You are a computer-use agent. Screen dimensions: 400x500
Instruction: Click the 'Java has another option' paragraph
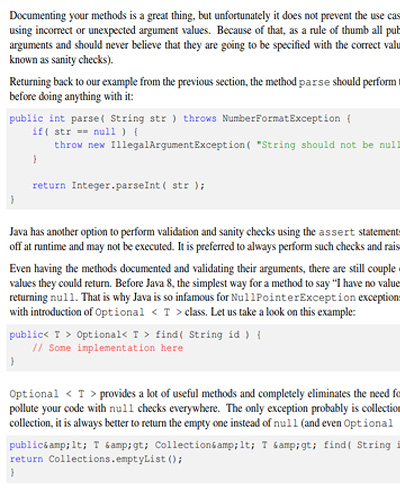(205, 239)
